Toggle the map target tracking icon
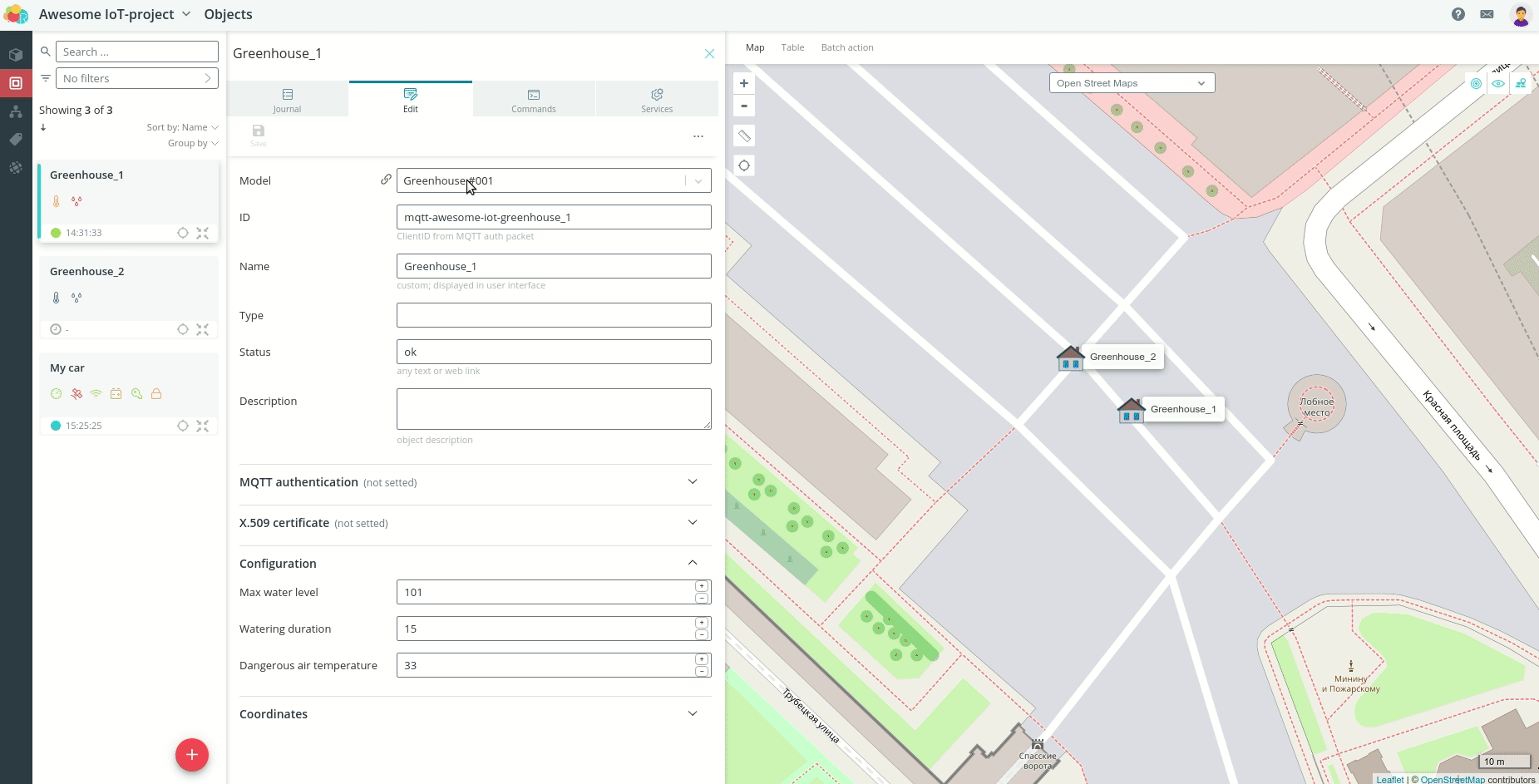Screen dimensions: 1539x784 coord(1476,83)
